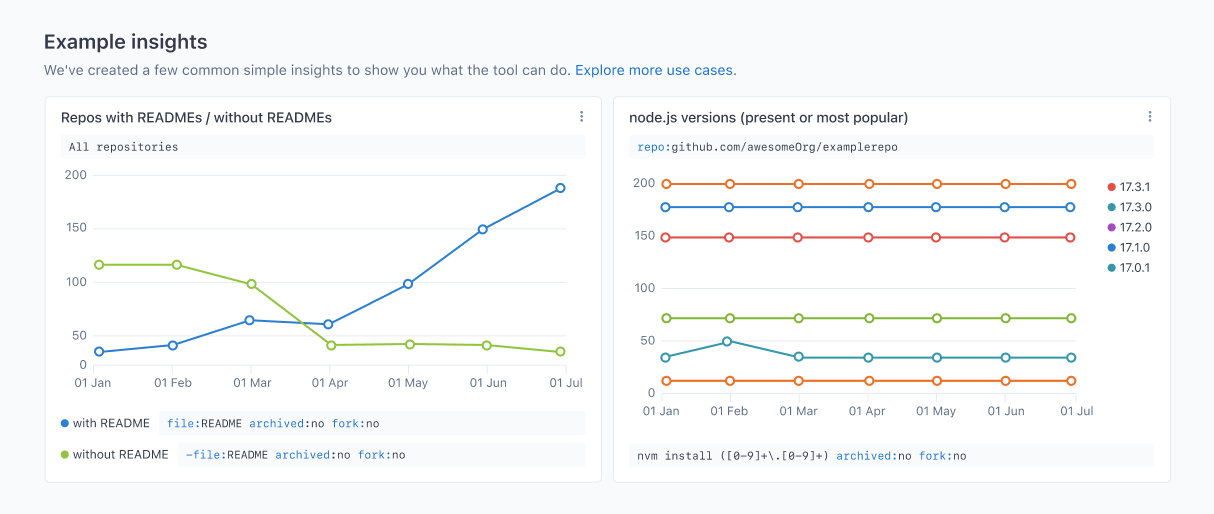The width and height of the screenshot is (1214, 514).
Task: Click the teal peak point at 01 Feb
Action: coord(727,341)
